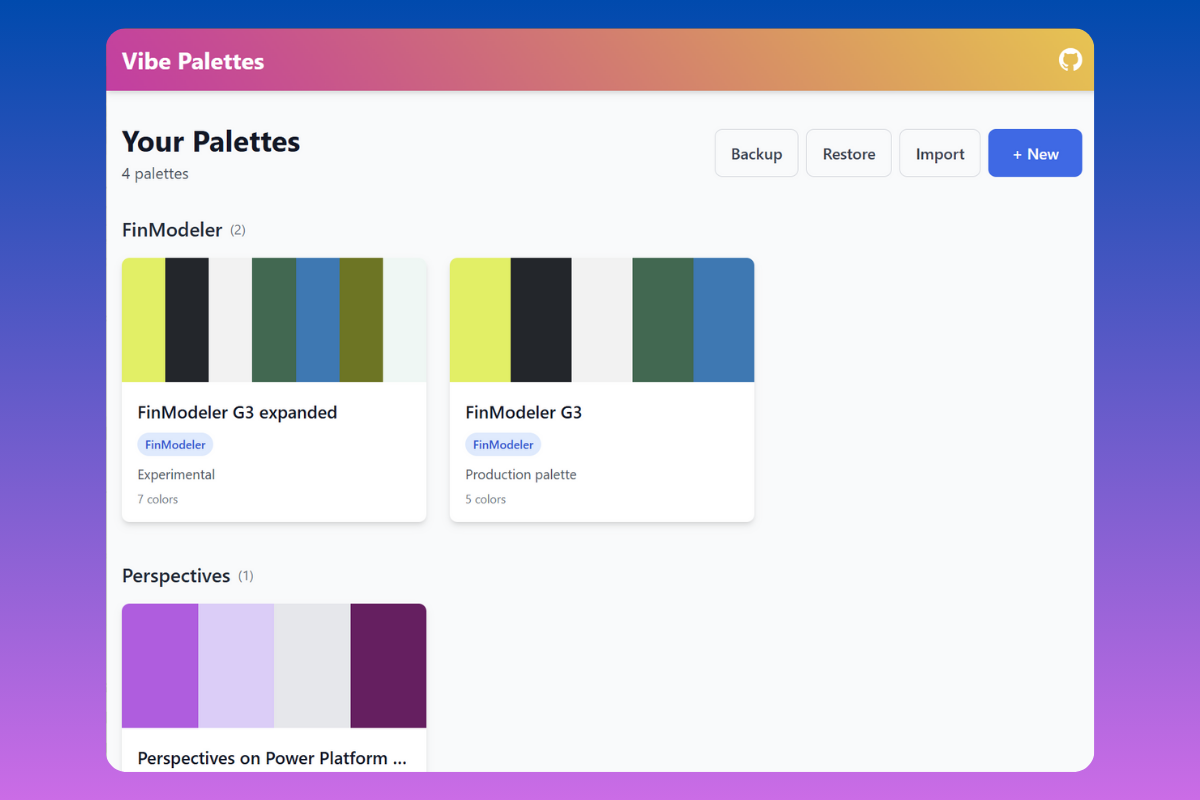Open the Import dialog
Viewport: 1200px width, 800px height.
(939, 153)
